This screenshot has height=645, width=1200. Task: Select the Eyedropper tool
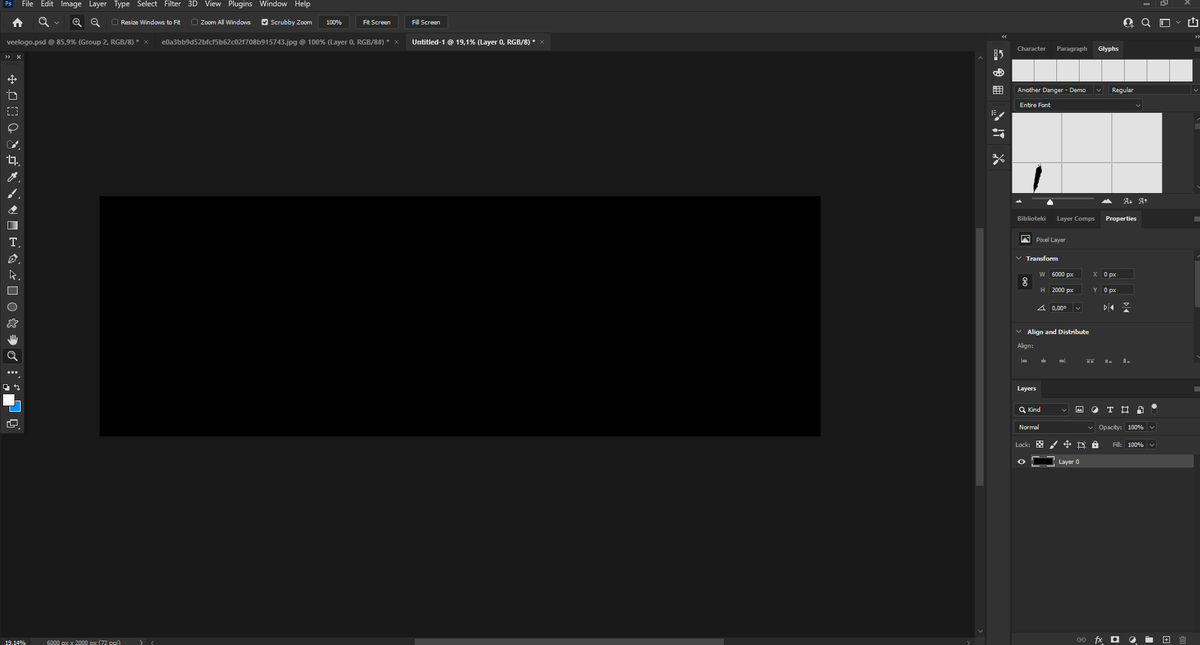[x=12, y=177]
